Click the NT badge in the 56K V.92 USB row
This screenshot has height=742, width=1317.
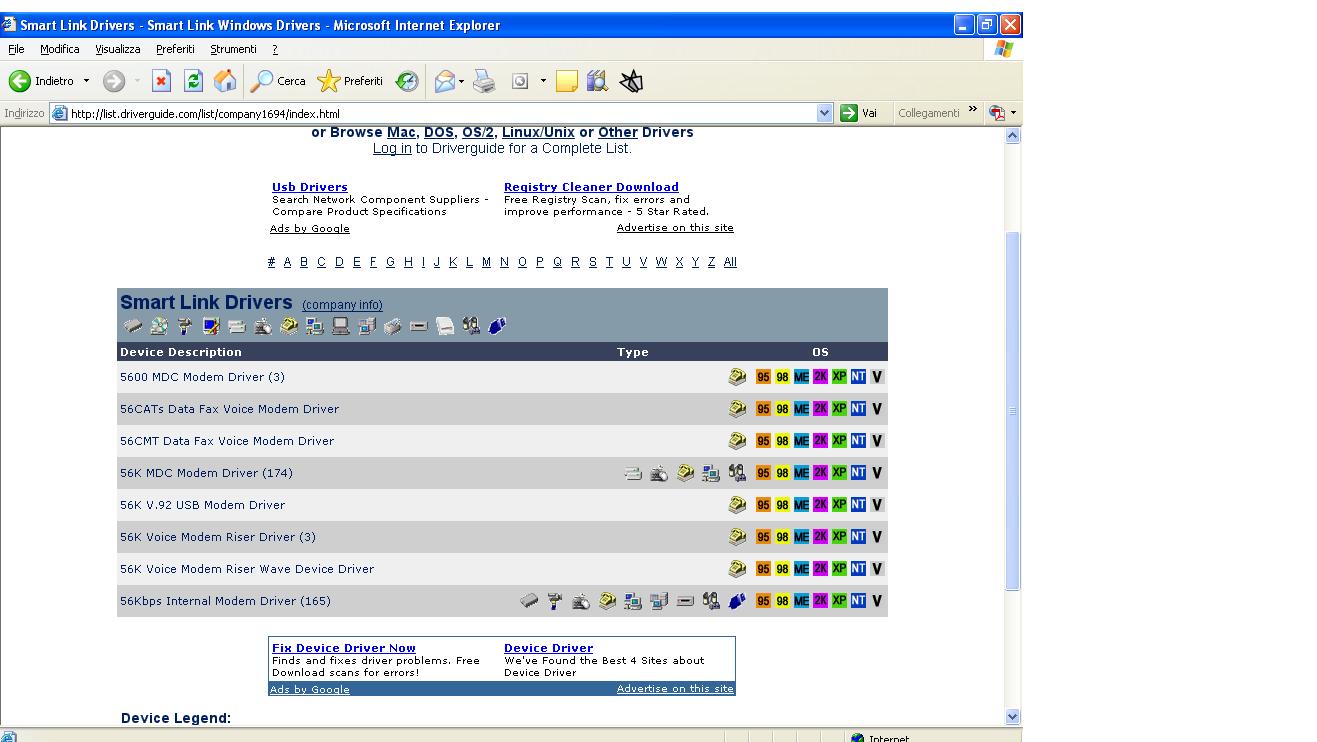point(858,505)
